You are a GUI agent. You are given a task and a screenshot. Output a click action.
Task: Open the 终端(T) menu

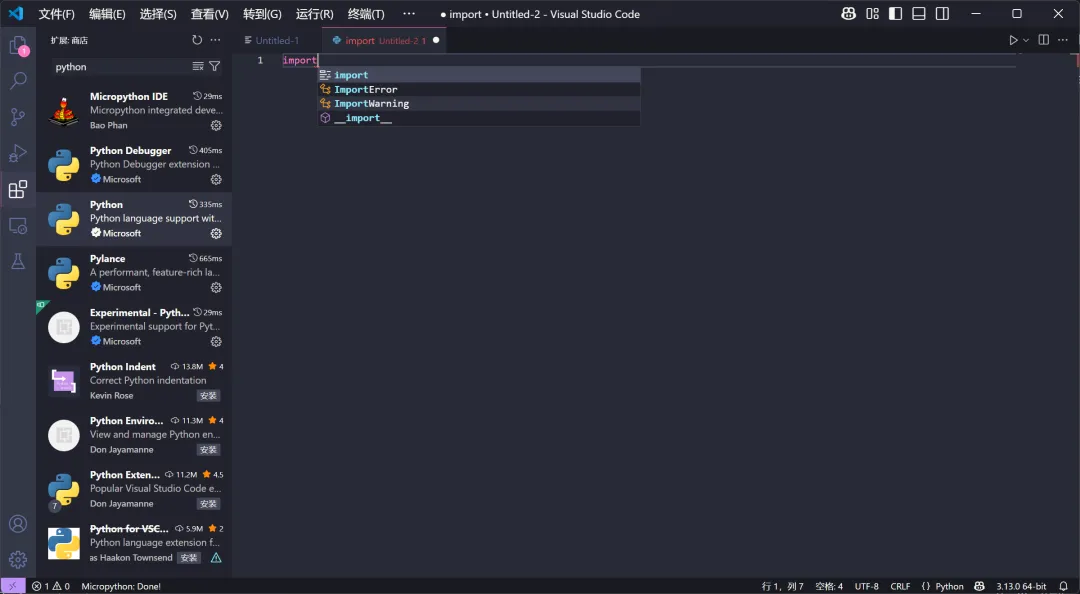(366, 14)
